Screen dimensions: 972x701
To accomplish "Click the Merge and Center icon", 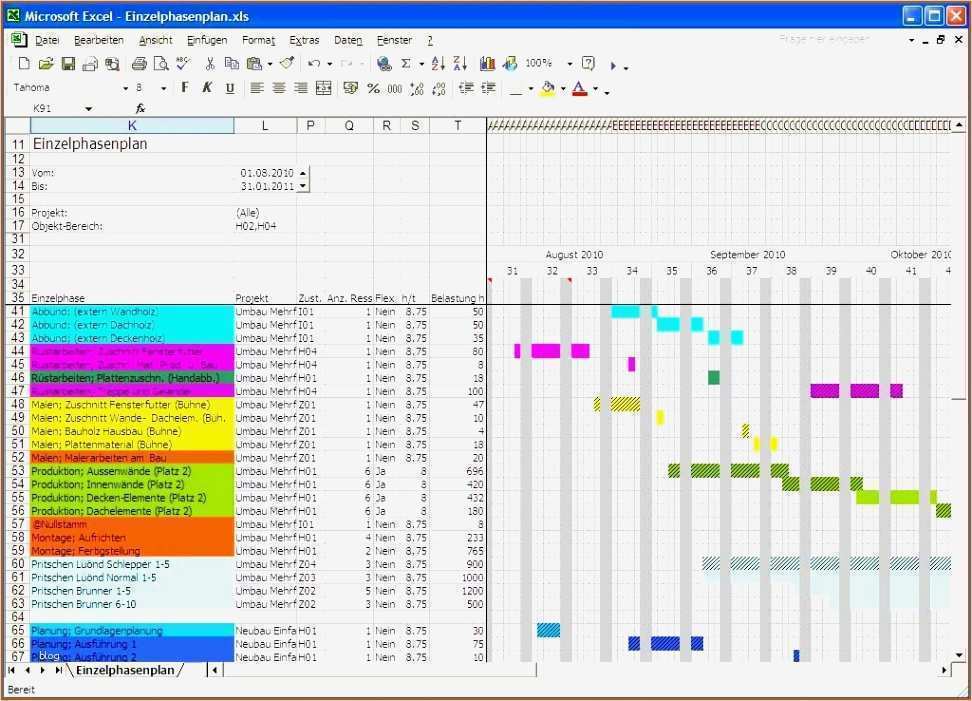I will pyautogui.click(x=324, y=88).
